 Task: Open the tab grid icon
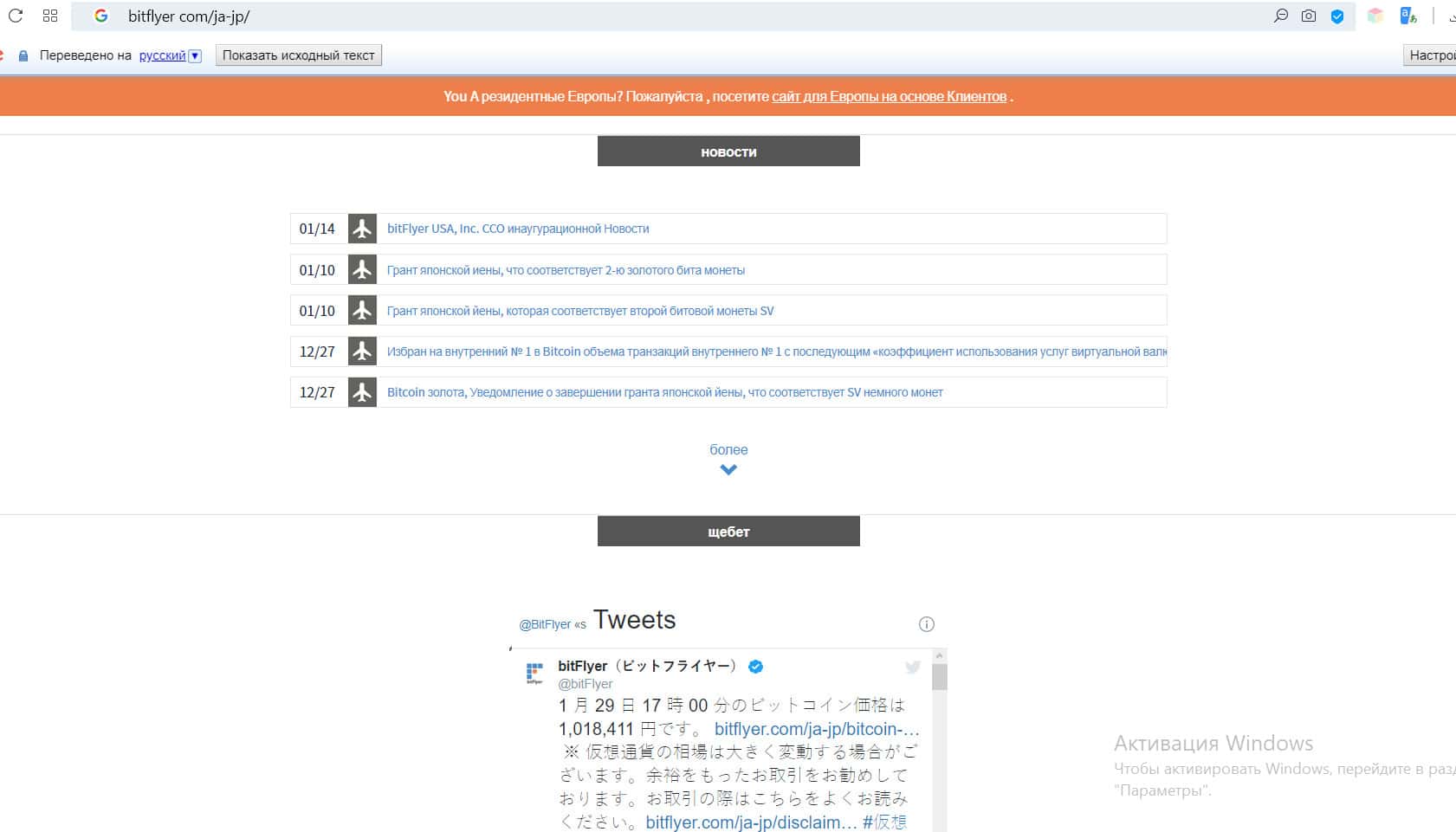(50, 16)
